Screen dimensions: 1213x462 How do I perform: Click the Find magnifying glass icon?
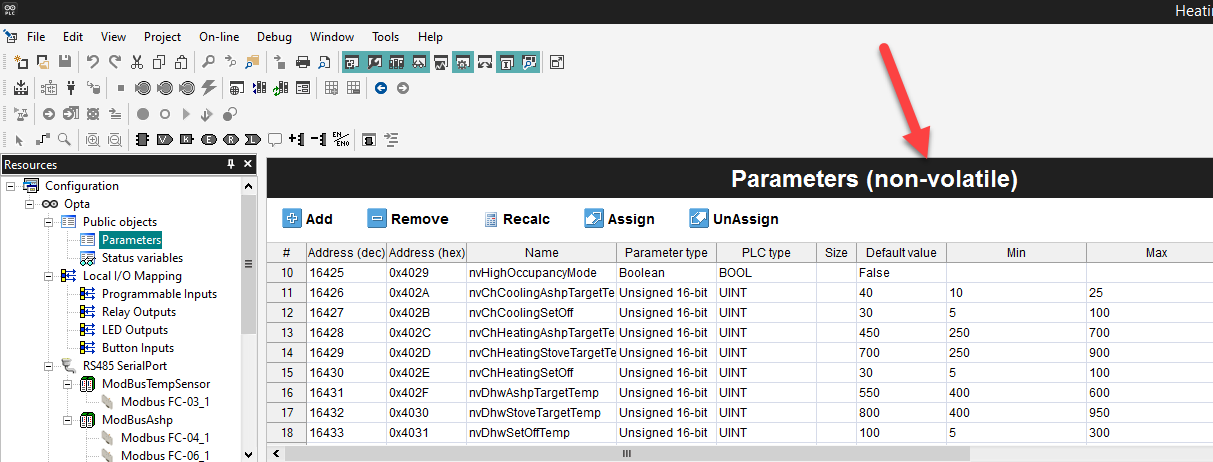209,62
